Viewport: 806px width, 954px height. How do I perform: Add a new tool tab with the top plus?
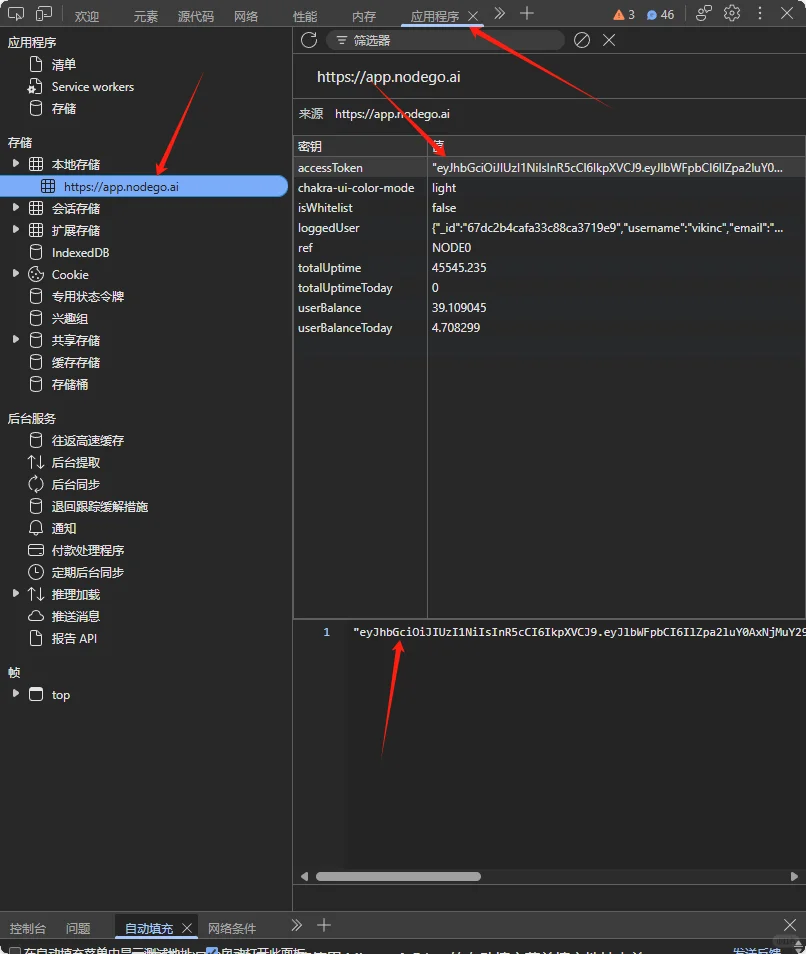click(527, 13)
